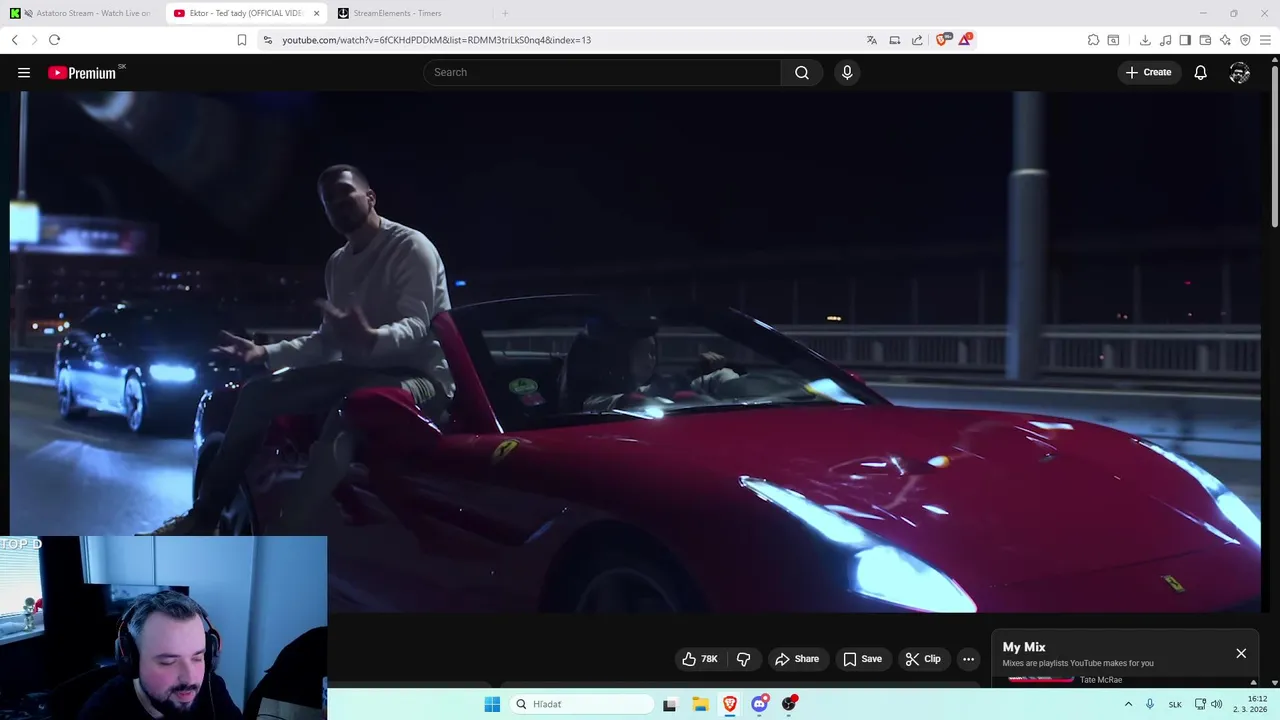
Task: Click the tray microphone icon
Action: point(1150,704)
